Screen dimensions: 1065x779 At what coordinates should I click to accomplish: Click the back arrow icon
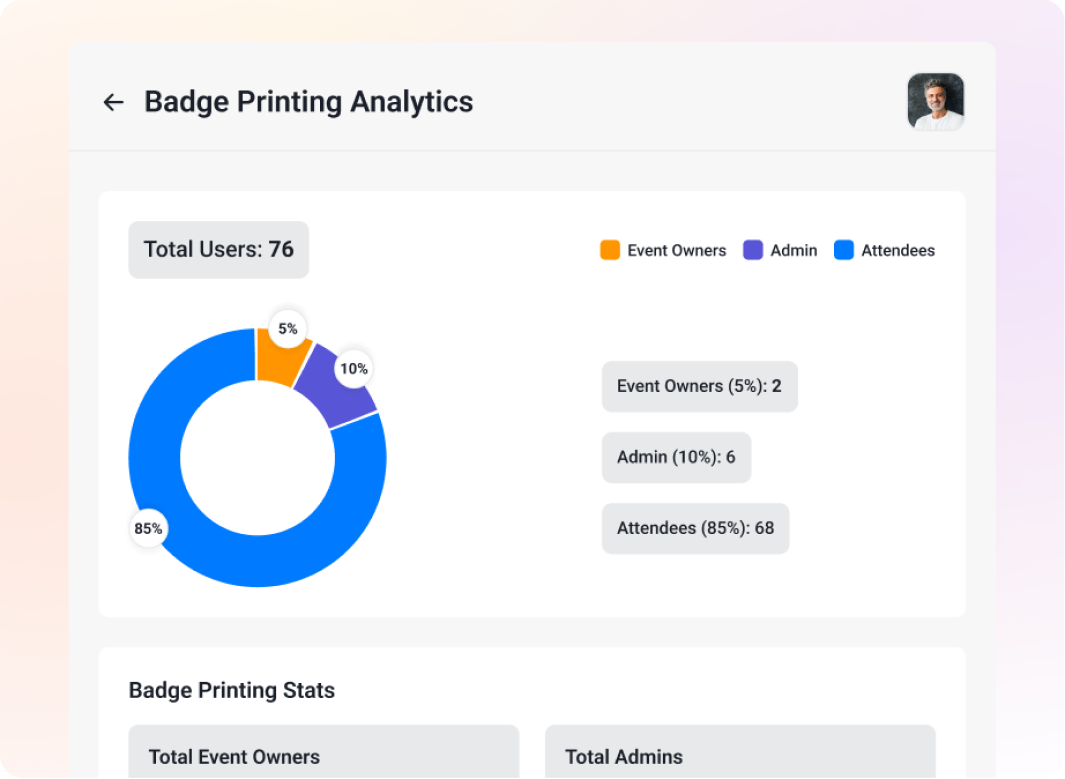tap(113, 103)
